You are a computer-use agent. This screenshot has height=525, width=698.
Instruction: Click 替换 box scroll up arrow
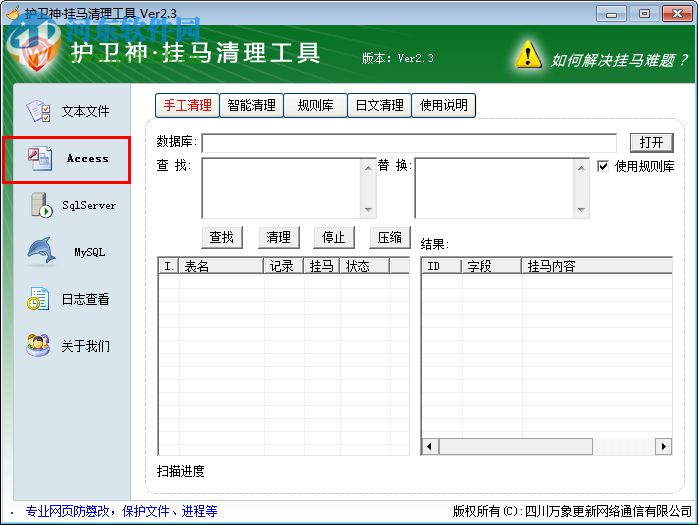(581, 167)
